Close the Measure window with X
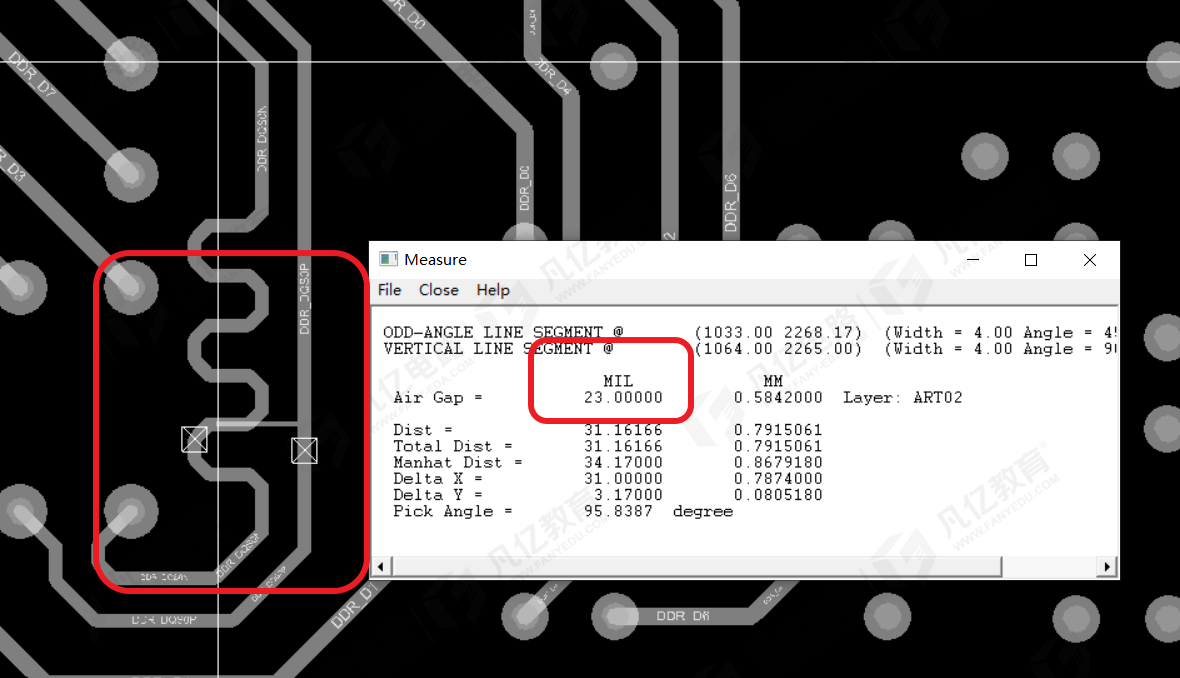This screenshot has width=1180, height=678. pyautogui.click(x=1090, y=260)
